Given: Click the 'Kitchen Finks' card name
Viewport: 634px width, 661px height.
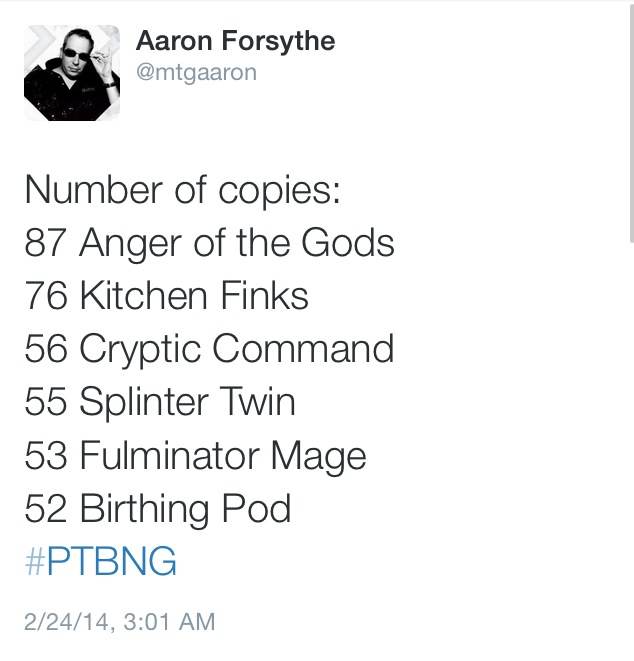Looking at the screenshot, I should pyautogui.click(x=193, y=296).
